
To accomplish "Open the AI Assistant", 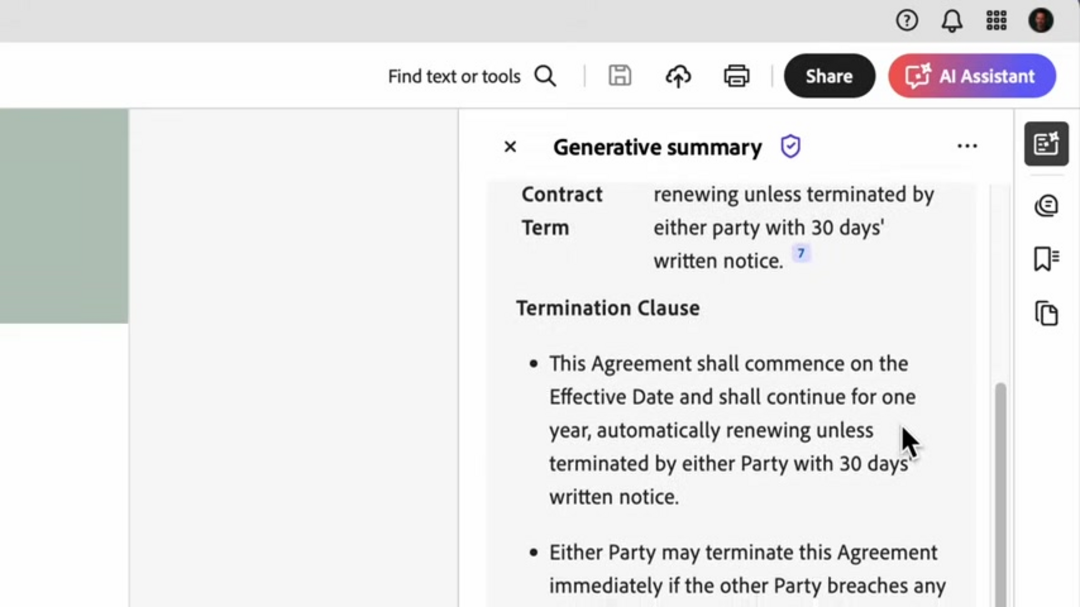I will click(972, 76).
